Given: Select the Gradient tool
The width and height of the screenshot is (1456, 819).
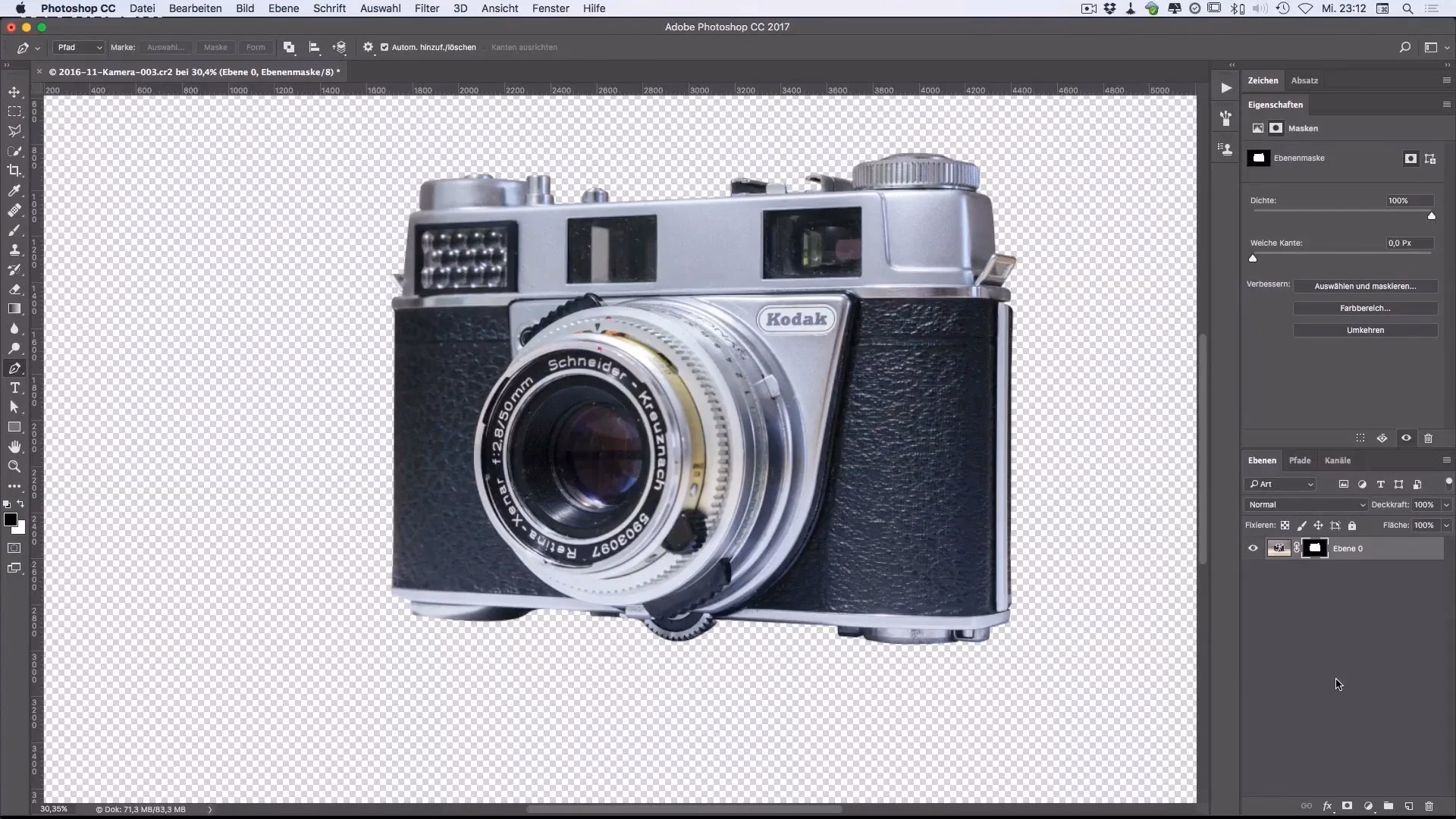Looking at the screenshot, I should point(14,309).
